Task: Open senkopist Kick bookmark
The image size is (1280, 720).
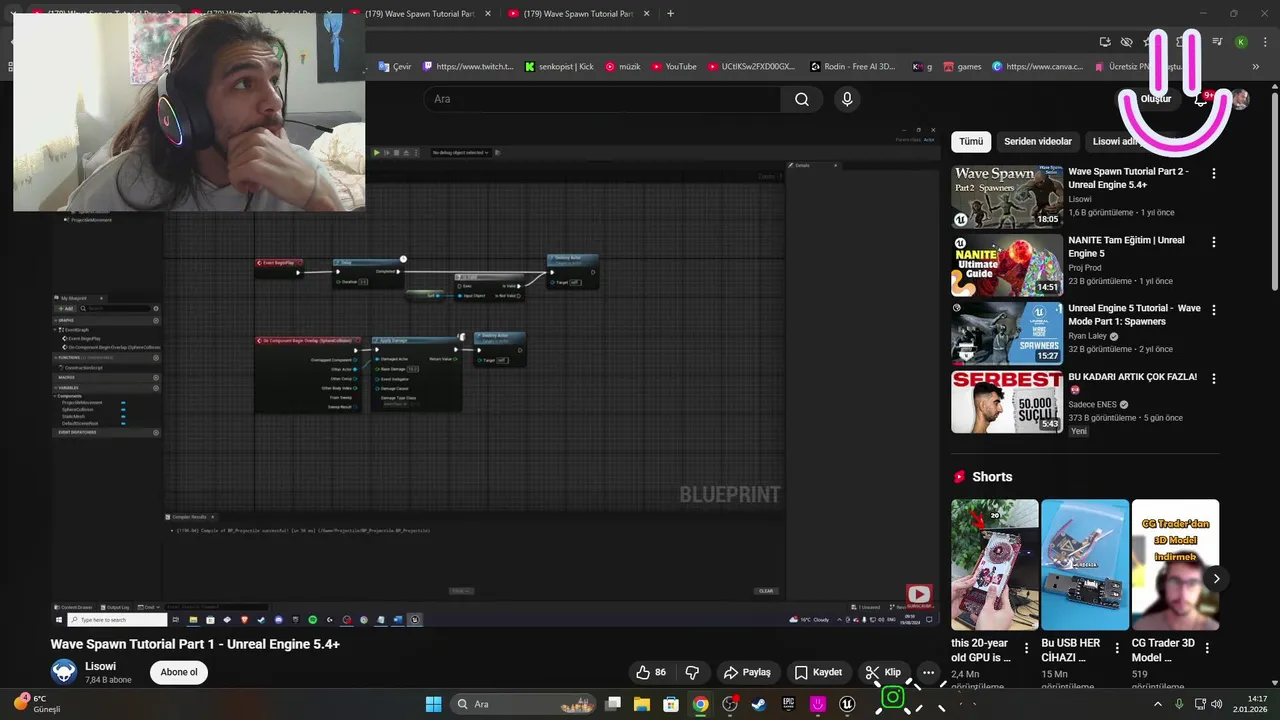Action: tap(559, 66)
